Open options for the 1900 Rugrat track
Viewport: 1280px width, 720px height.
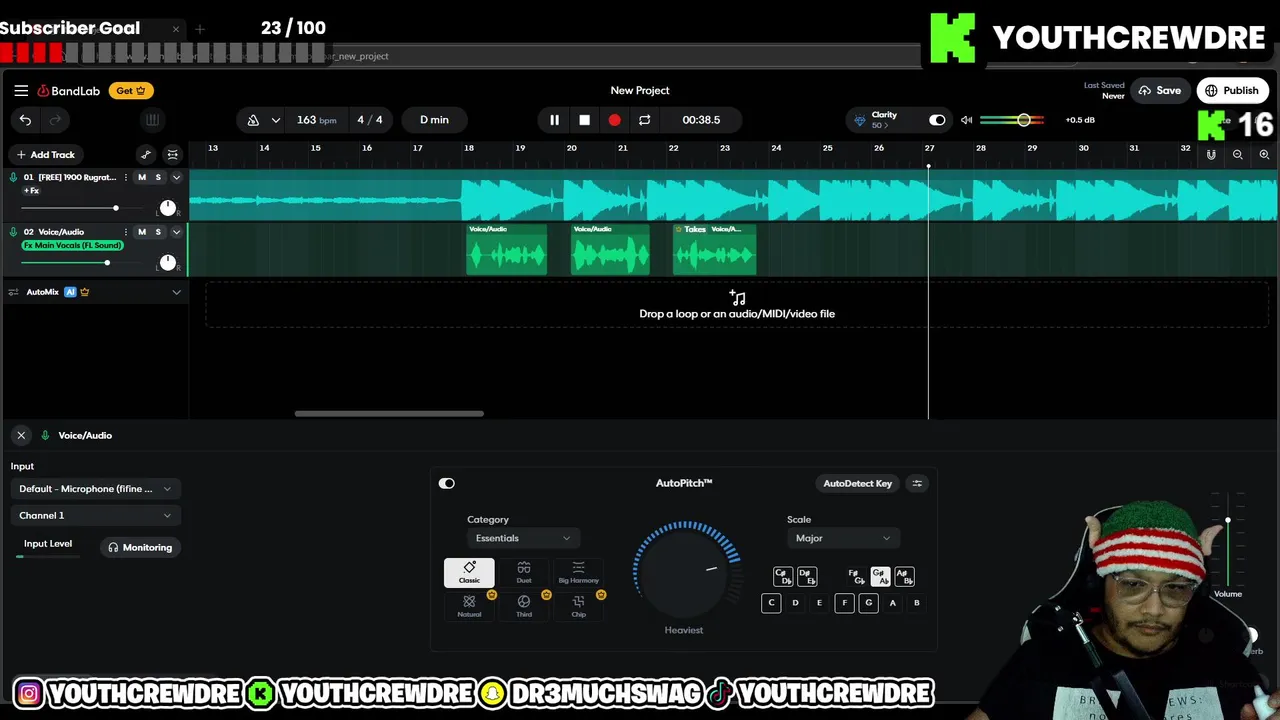click(125, 177)
